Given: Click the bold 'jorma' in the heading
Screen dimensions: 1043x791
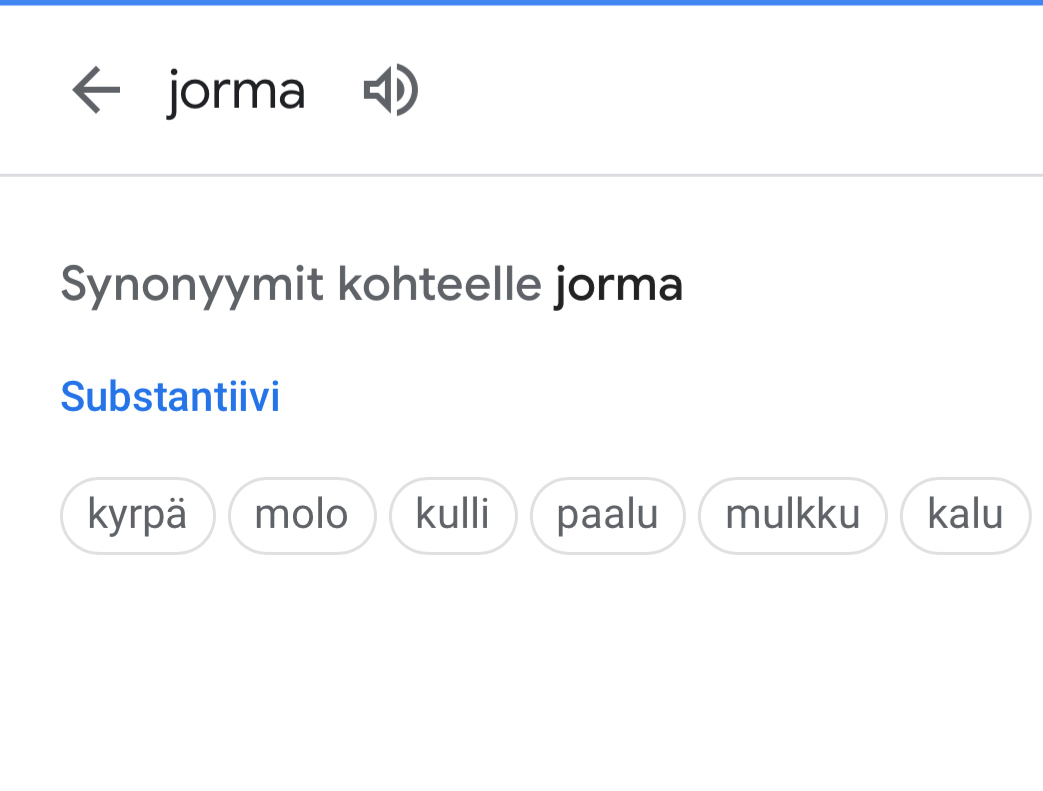Looking at the screenshot, I should click(x=619, y=285).
